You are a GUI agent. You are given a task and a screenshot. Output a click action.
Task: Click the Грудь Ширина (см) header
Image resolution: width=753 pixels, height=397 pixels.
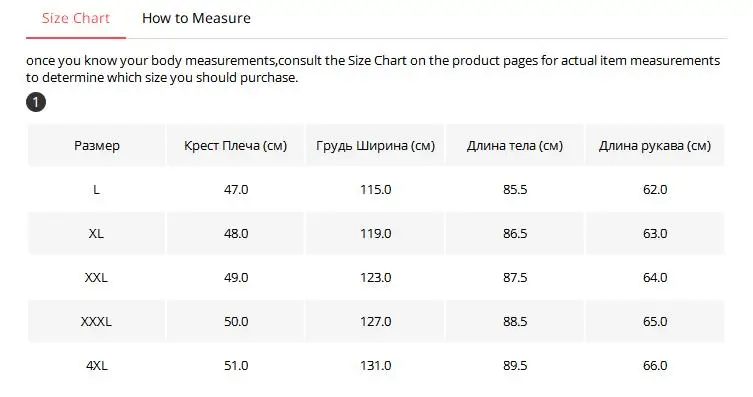point(376,145)
